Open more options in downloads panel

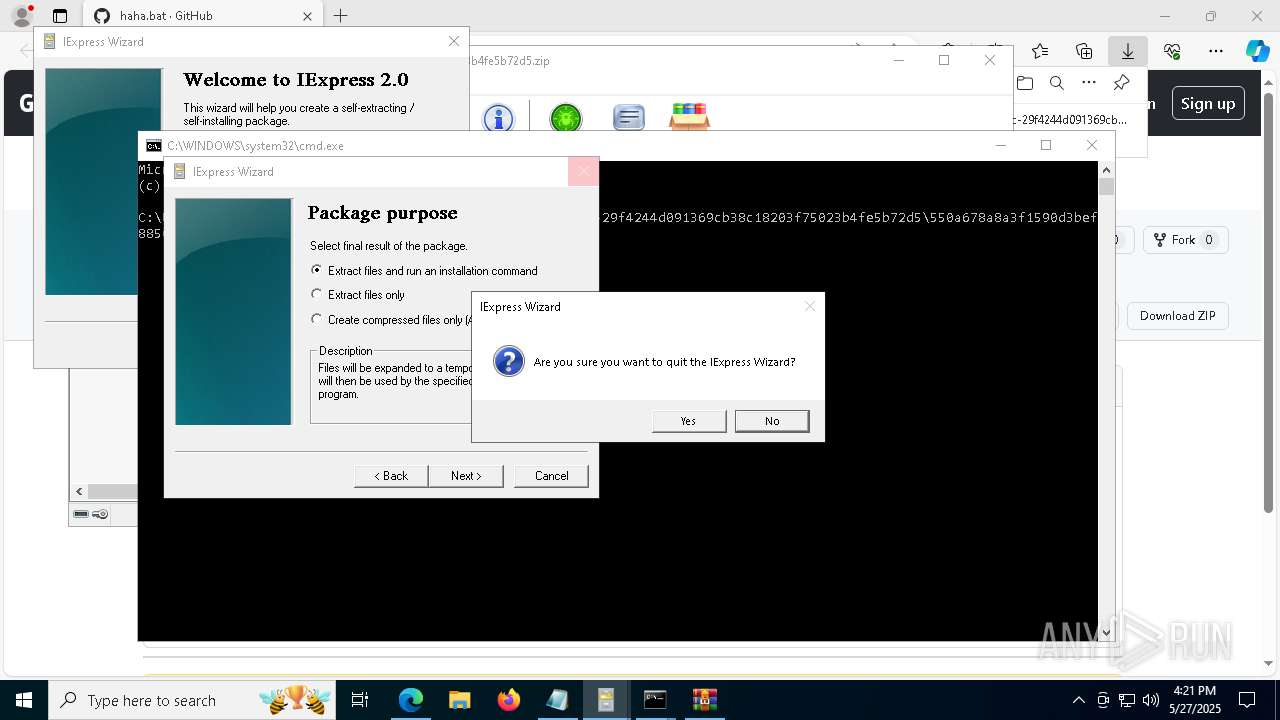[x=1089, y=83]
